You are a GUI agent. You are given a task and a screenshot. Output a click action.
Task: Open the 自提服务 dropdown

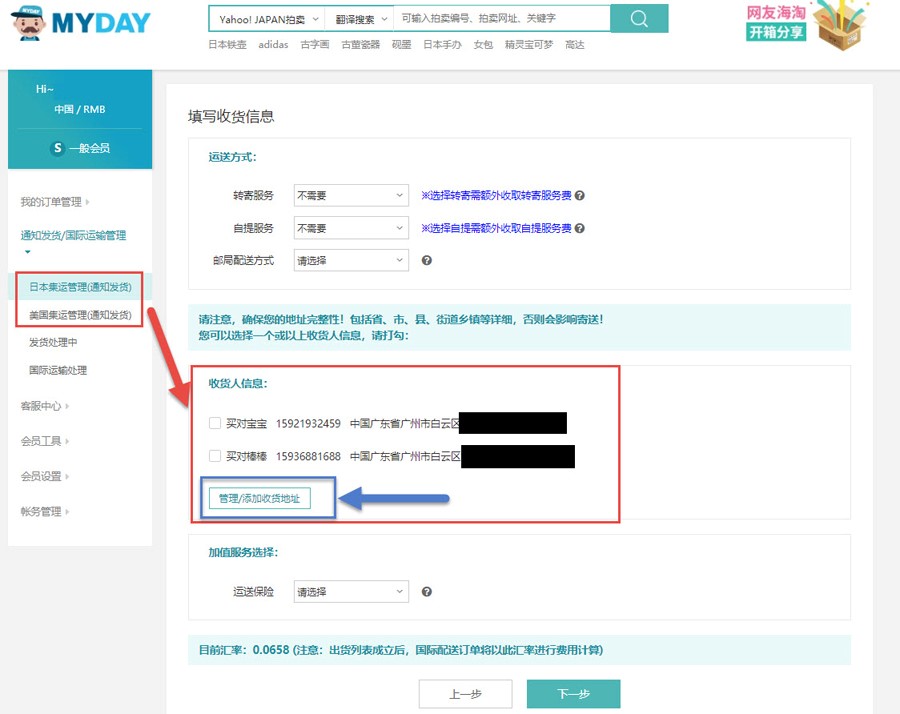coord(351,228)
